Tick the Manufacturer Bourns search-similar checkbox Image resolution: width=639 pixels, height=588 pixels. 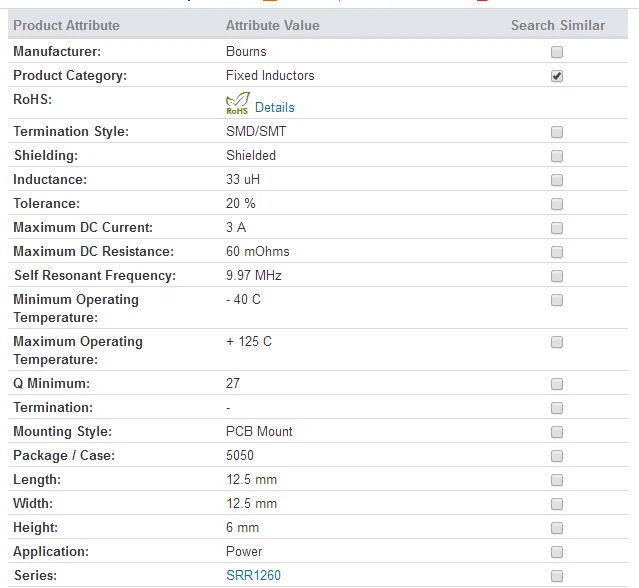click(x=557, y=52)
